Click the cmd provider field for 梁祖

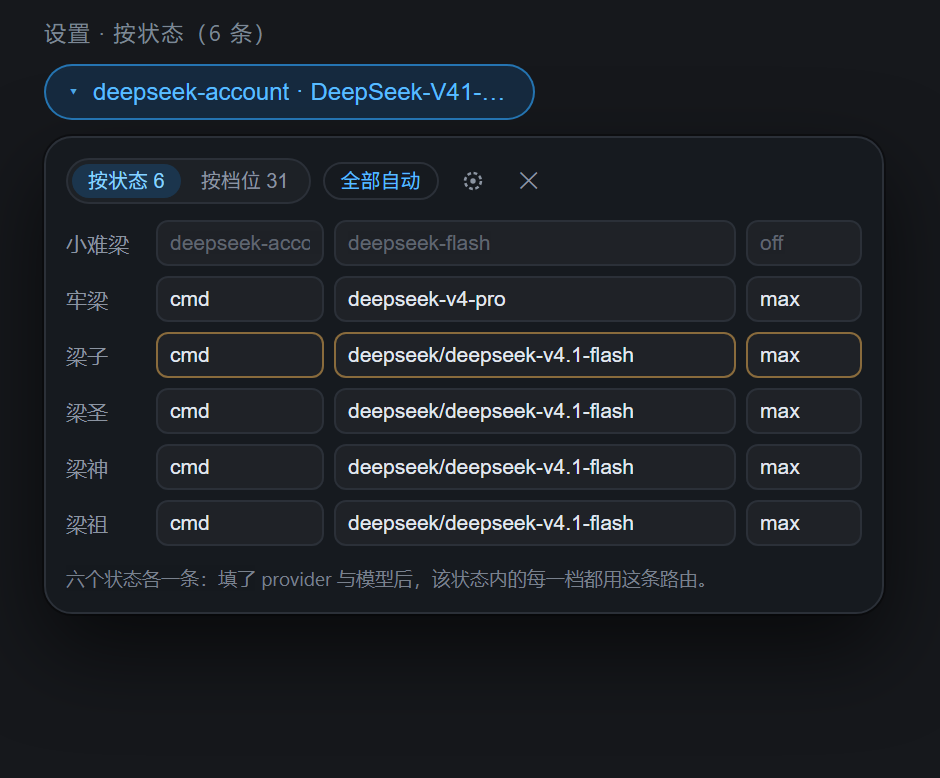tap(240, 523)
